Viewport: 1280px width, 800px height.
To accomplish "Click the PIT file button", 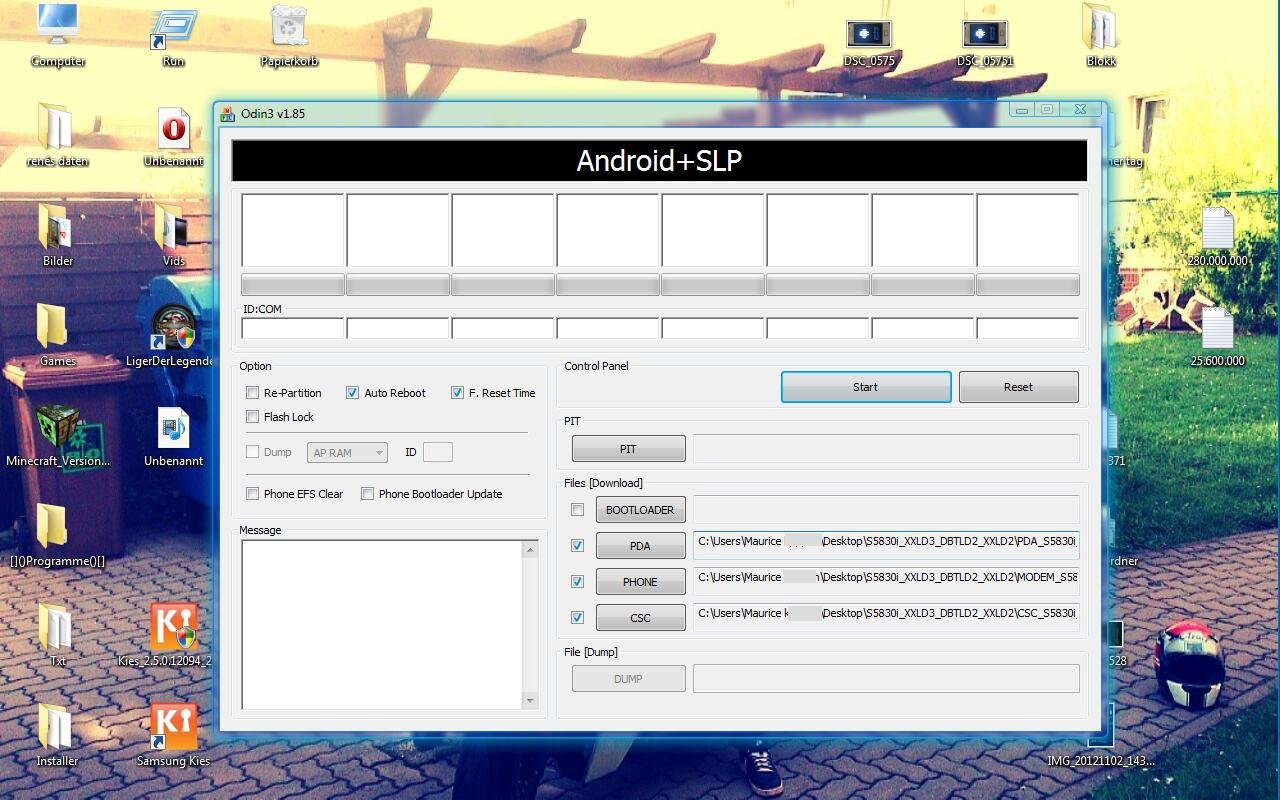I will [628, 449].
